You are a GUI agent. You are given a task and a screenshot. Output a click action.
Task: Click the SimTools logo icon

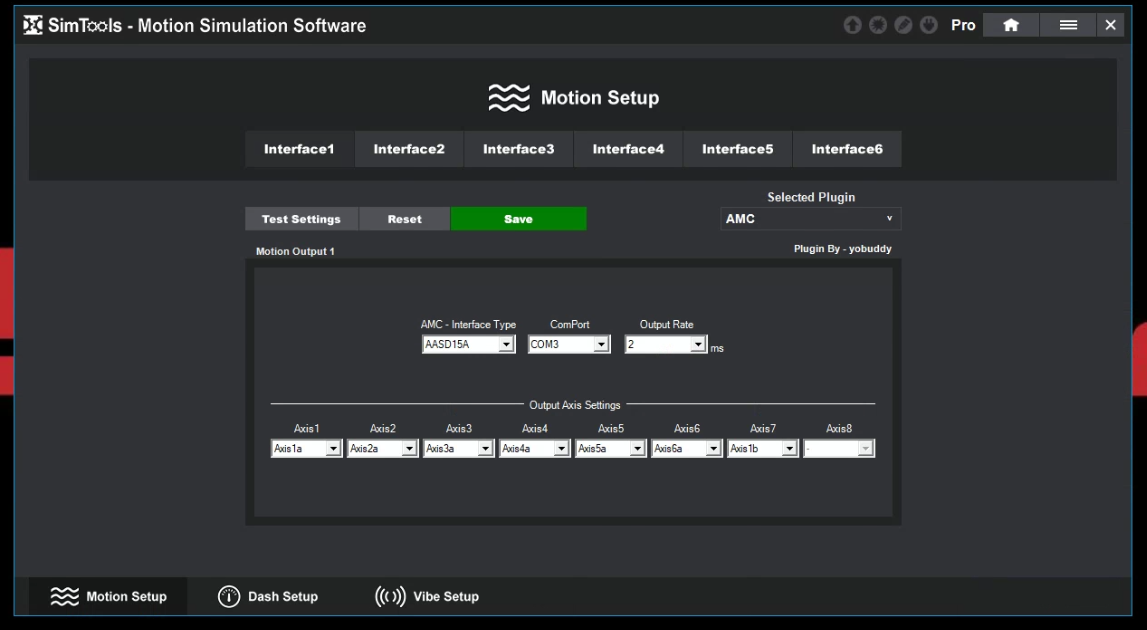tap(33, 25)
